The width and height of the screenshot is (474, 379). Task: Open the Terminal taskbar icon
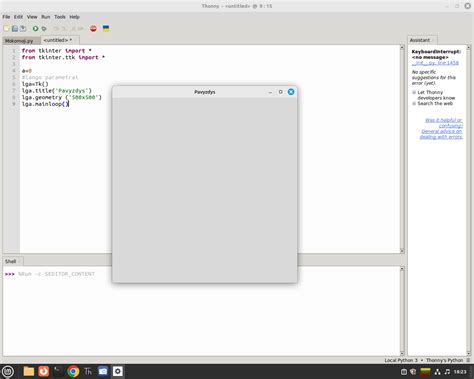58,371
